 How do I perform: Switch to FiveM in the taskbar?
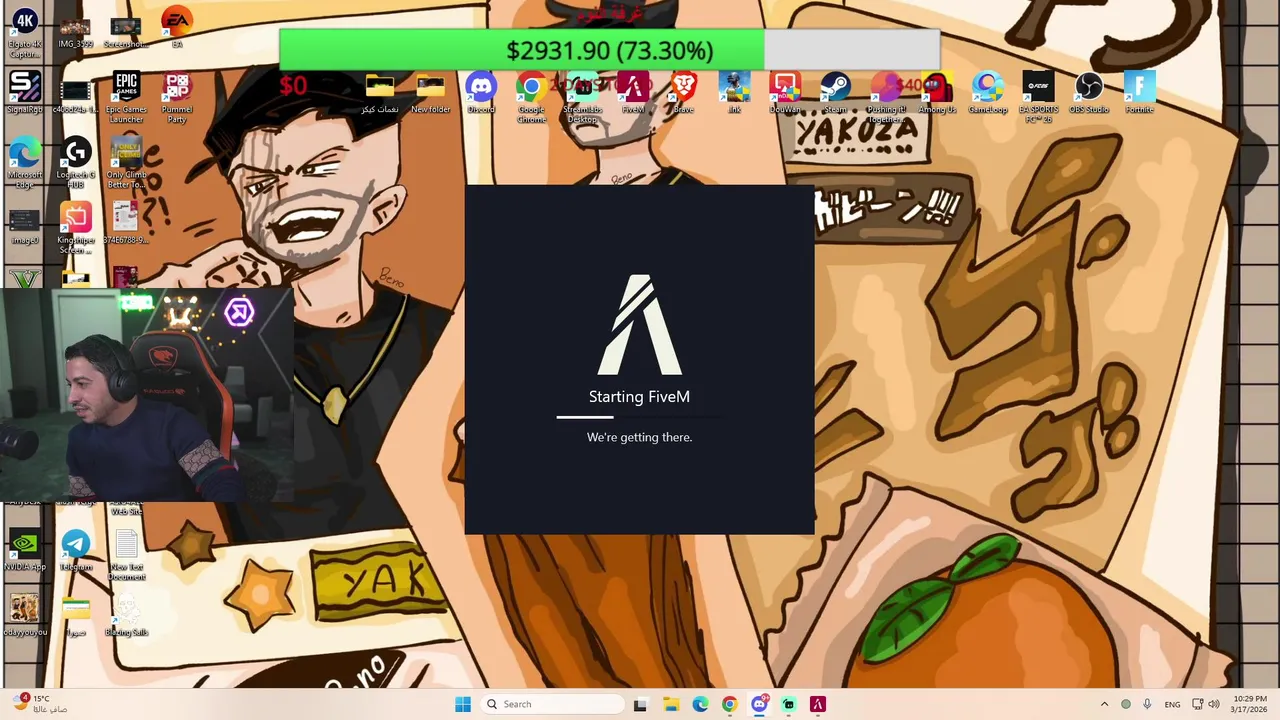[818, 704]
